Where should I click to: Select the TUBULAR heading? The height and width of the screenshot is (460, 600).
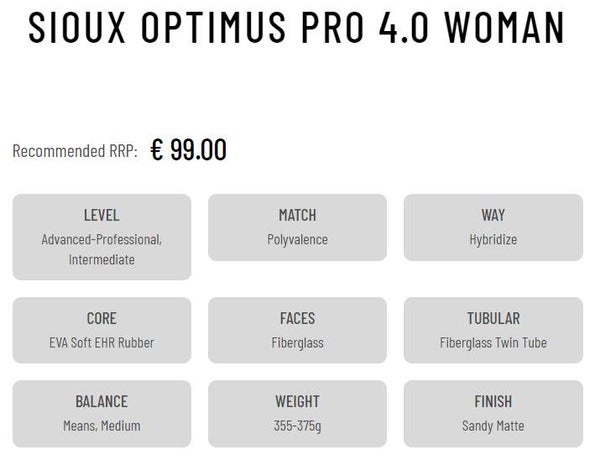point(493,319)
